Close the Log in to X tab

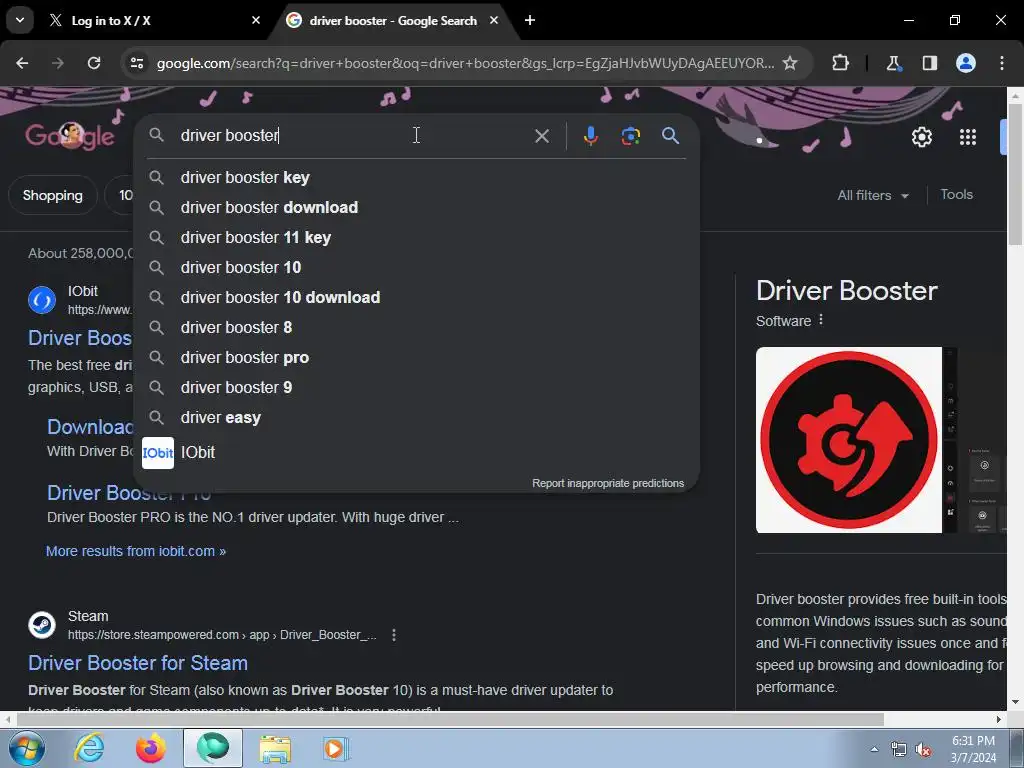[256, 20]
